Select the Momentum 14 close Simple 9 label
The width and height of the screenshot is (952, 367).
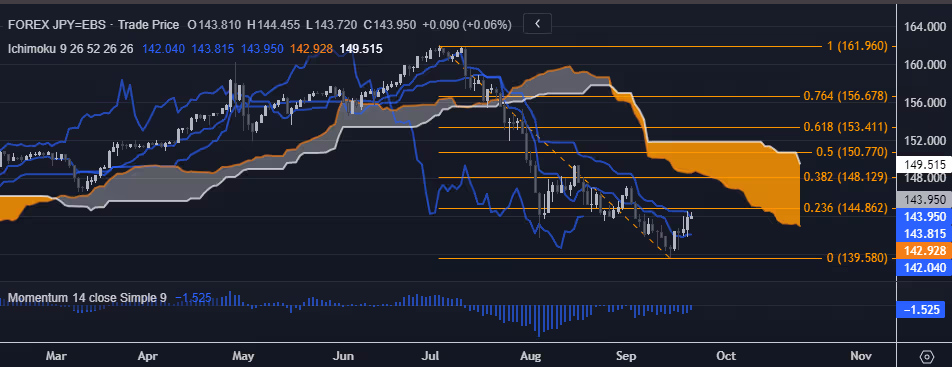click(87, 298)
